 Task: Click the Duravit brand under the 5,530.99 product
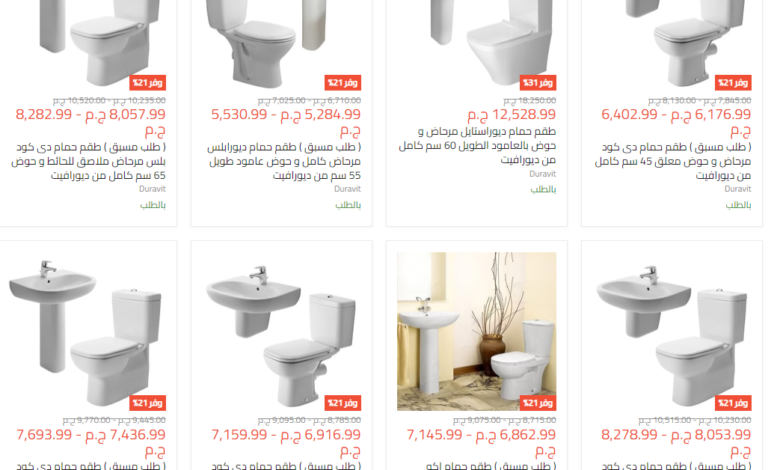pos(347,189)
